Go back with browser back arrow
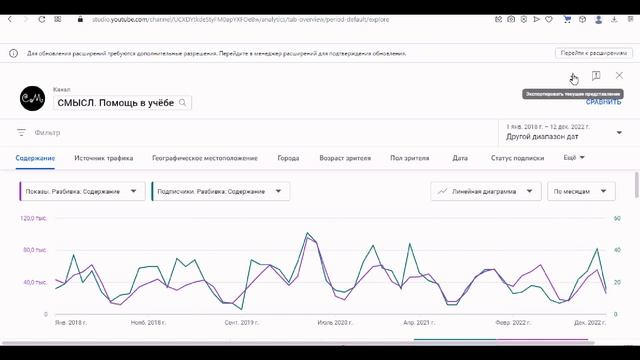640x360 pixels. click(x=10, y=19)
